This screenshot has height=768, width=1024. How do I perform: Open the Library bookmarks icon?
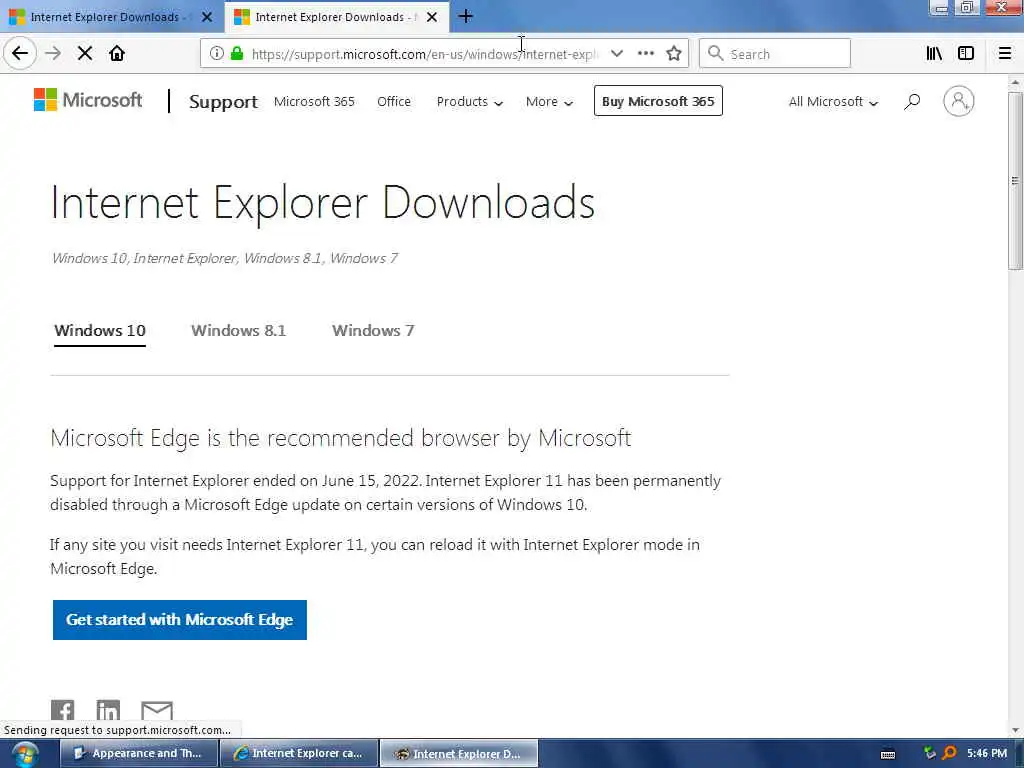click(934, 54)
